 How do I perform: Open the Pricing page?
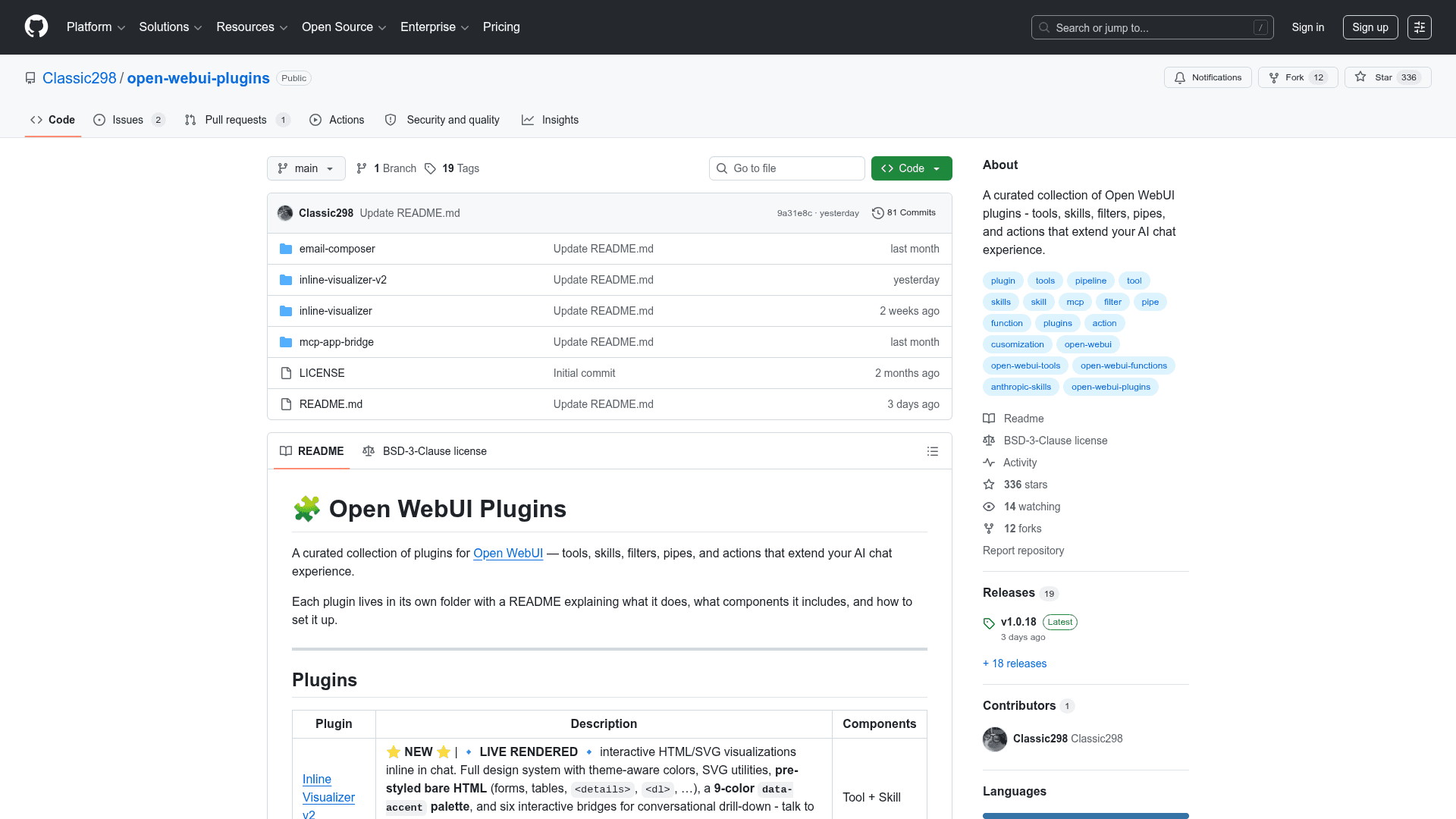(501, 27)
